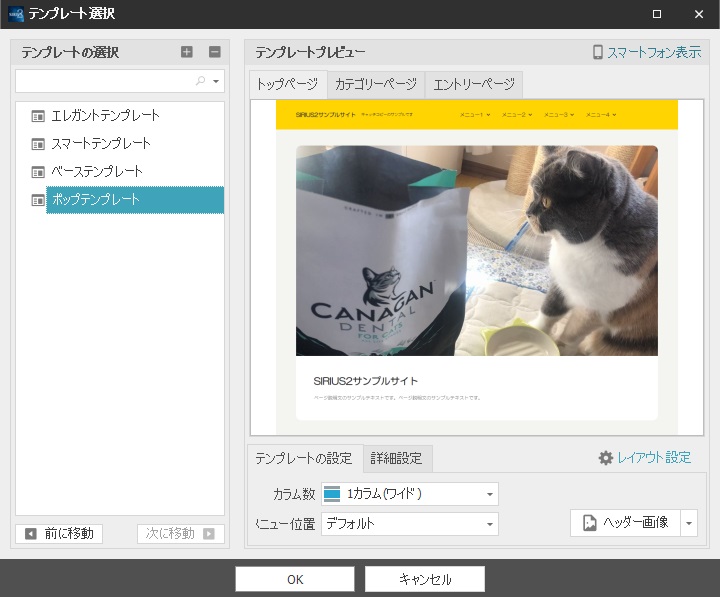
Task: Click the smartphone icon next to スマートフォン表示
Action: click(597, 52)
